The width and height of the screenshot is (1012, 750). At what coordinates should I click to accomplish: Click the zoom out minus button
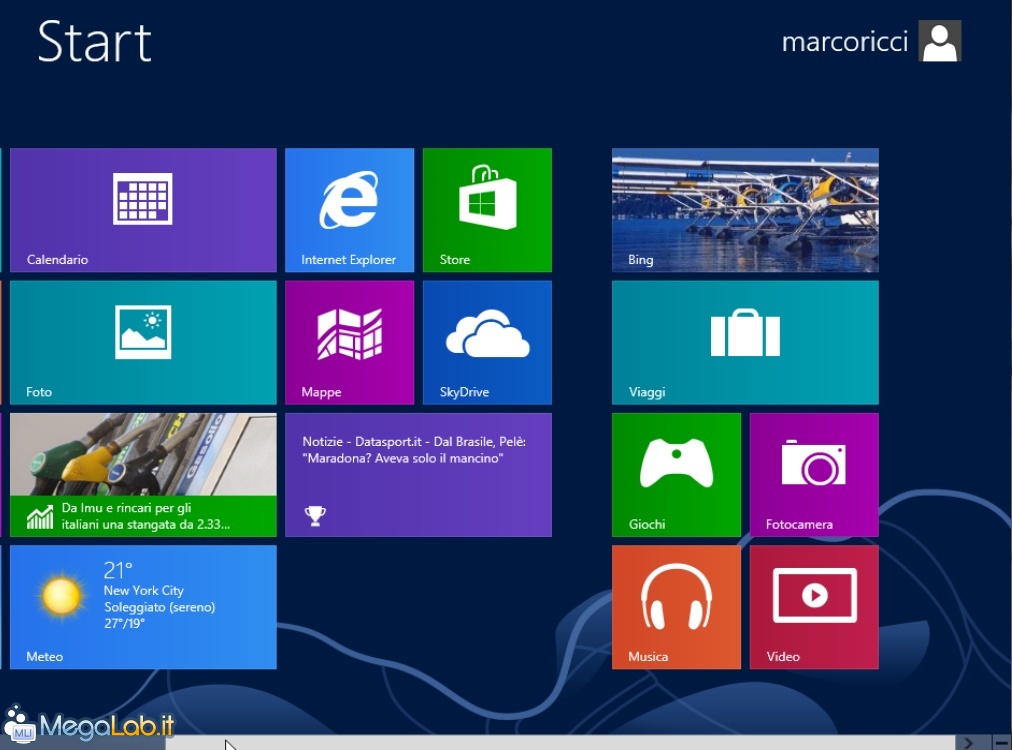1002,743
